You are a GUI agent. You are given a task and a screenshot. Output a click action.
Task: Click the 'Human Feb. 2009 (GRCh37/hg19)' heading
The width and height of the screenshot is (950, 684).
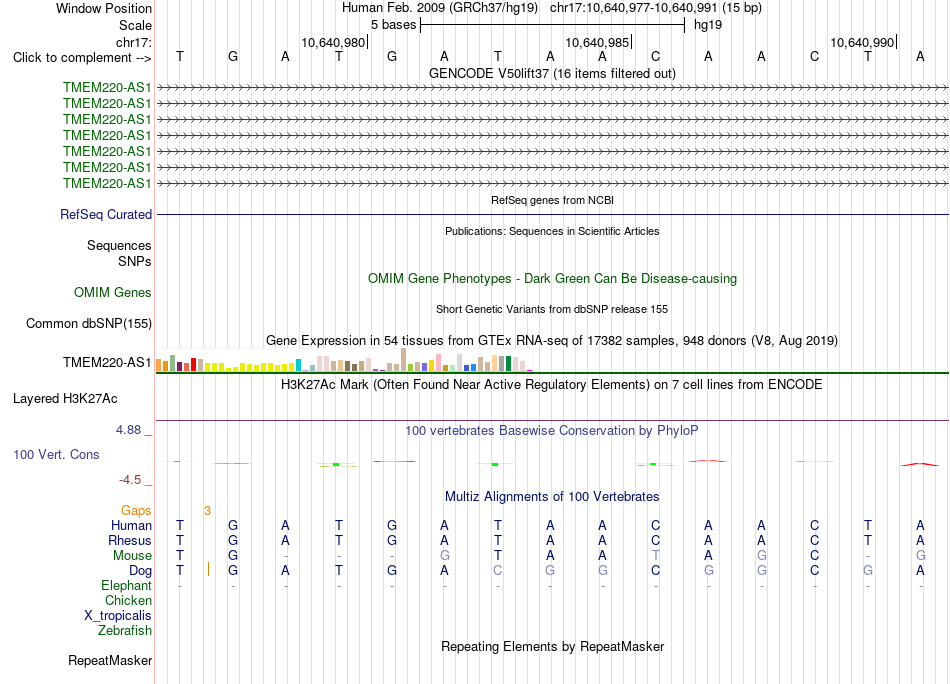440,8
